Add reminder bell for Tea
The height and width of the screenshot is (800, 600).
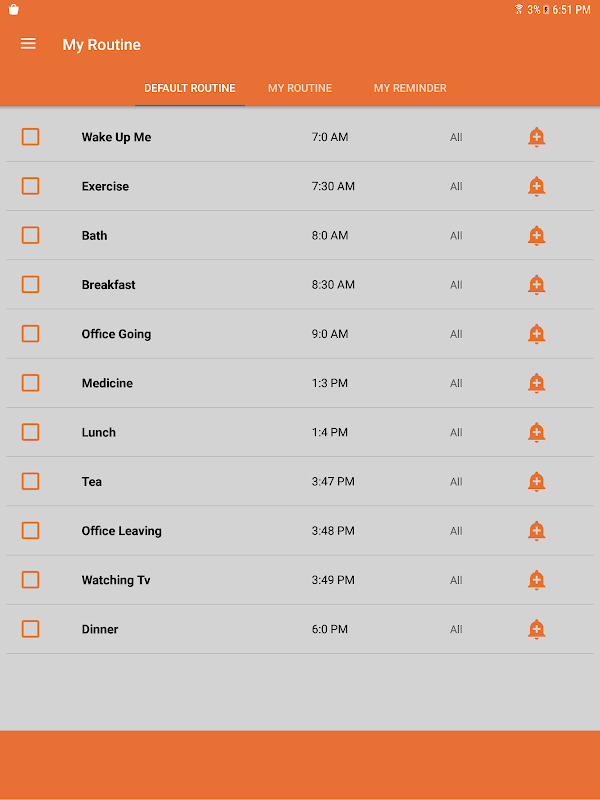pyautogui.click(x=536, y=481)
